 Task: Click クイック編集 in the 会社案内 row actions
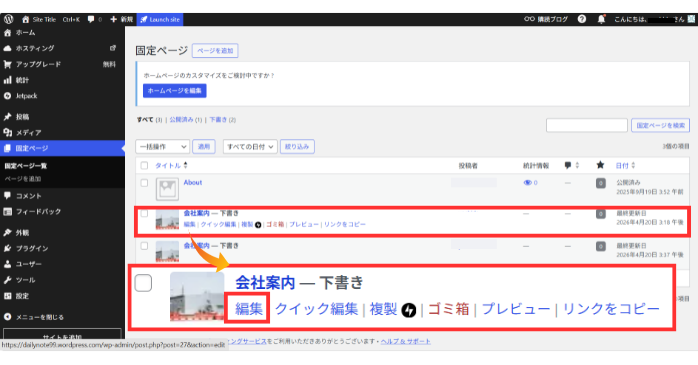point(218,224)
